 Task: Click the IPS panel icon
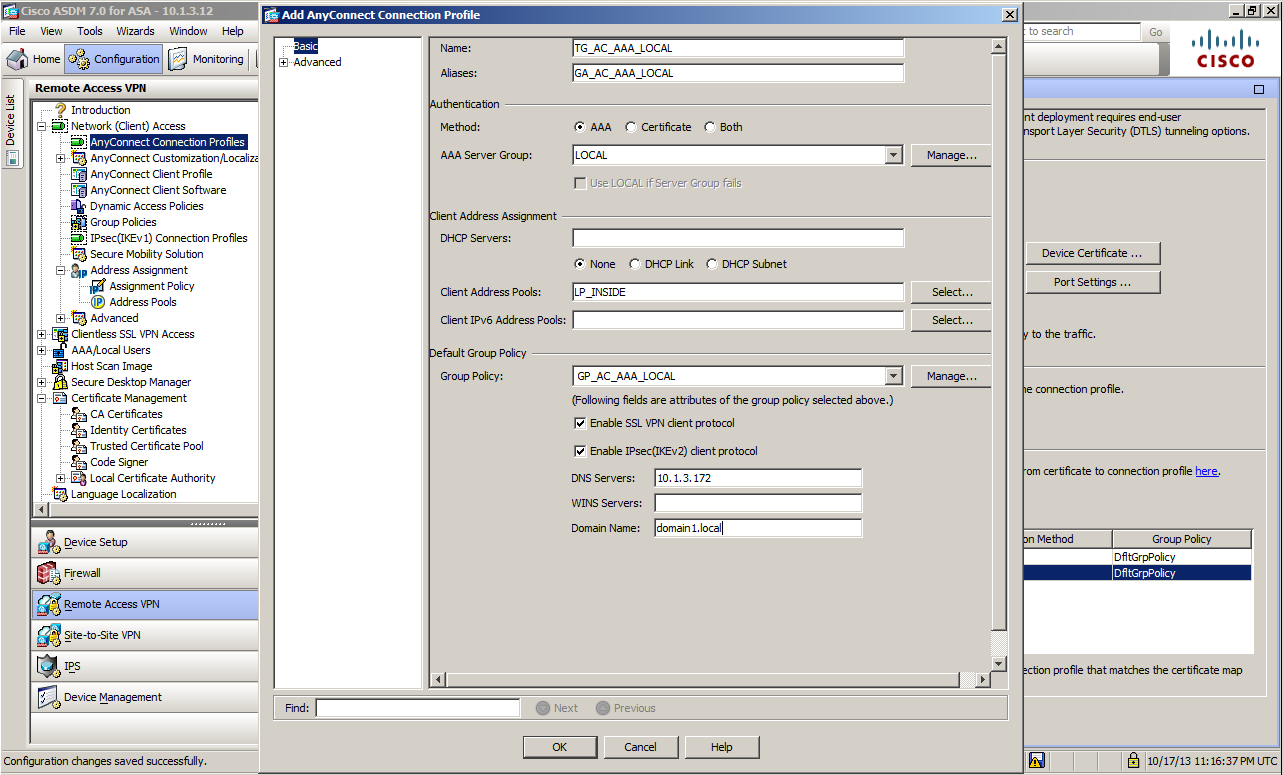(x=49, y=666)
